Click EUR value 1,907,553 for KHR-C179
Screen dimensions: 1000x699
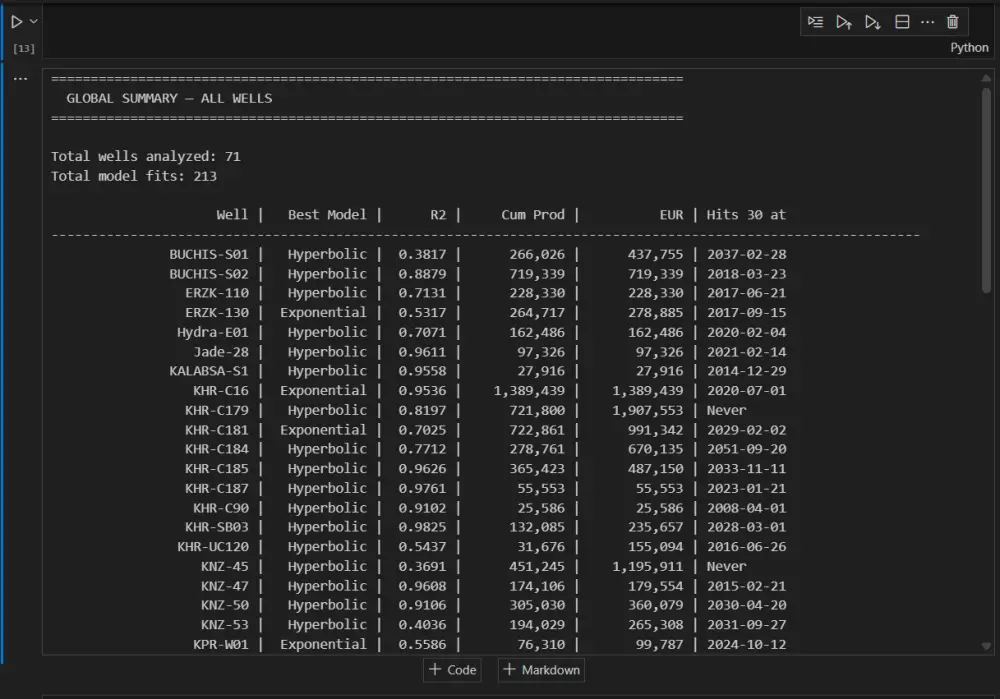647,410
